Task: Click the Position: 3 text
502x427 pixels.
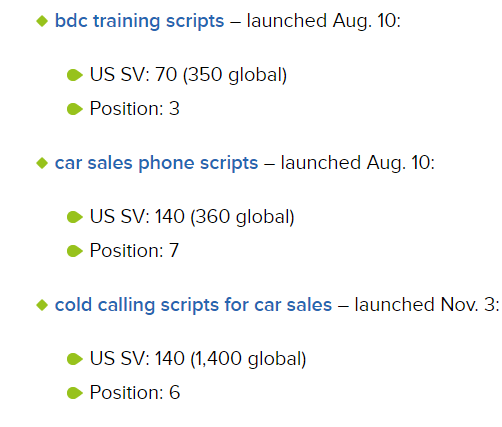Action: click(x=135, y=109)
